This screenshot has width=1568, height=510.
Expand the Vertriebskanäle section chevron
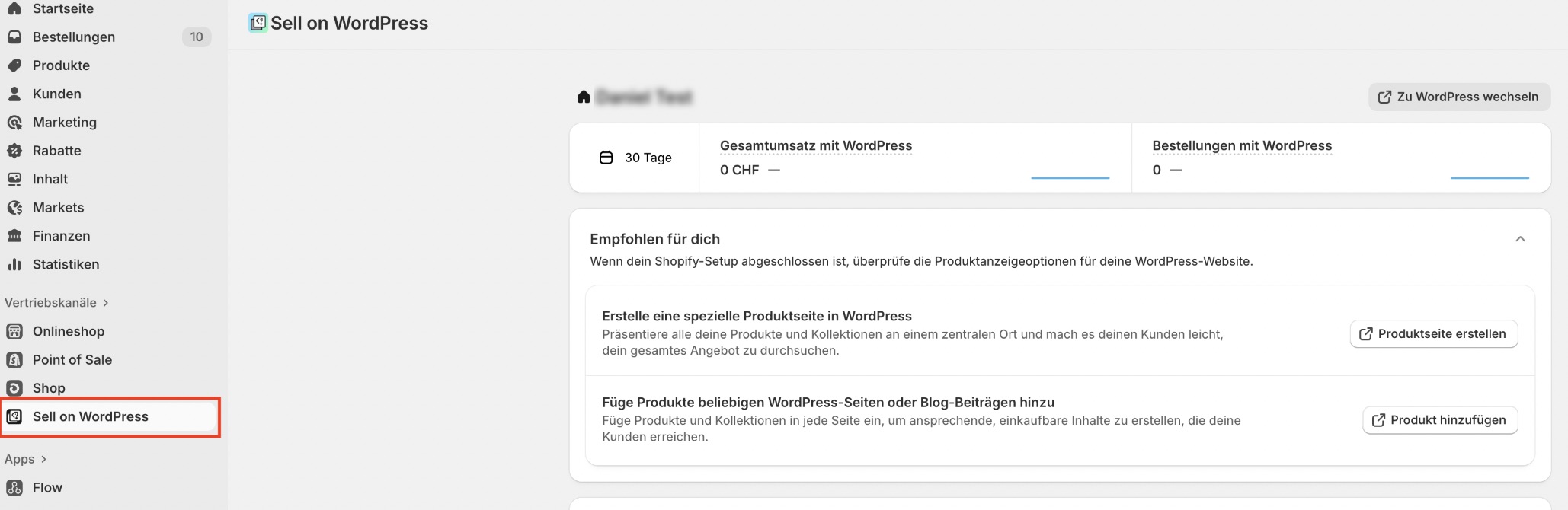(106, 303)
